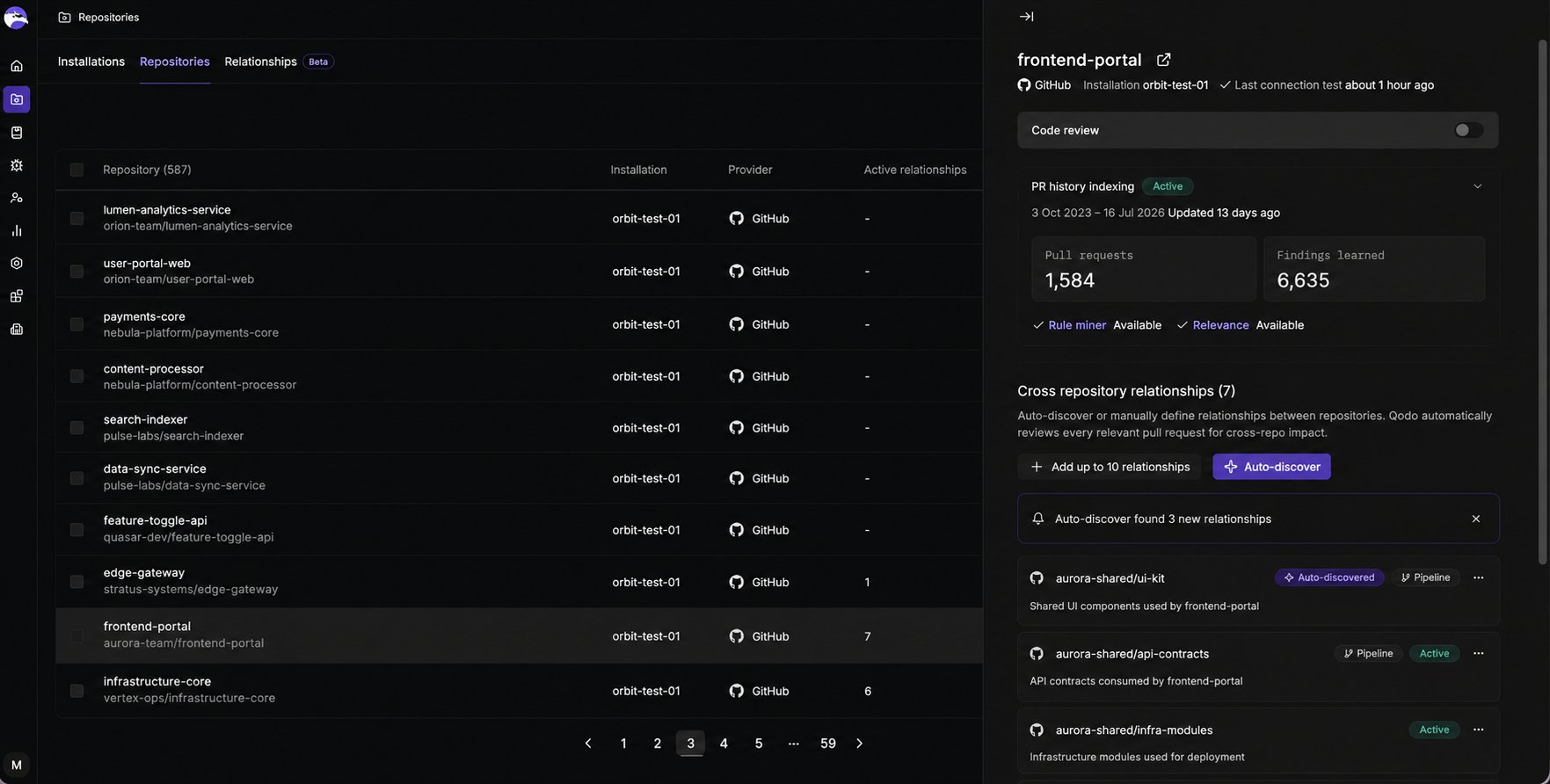Click the app logo in top-left
Viewport: 1550px width, 784px height.
tap(16, 17)
